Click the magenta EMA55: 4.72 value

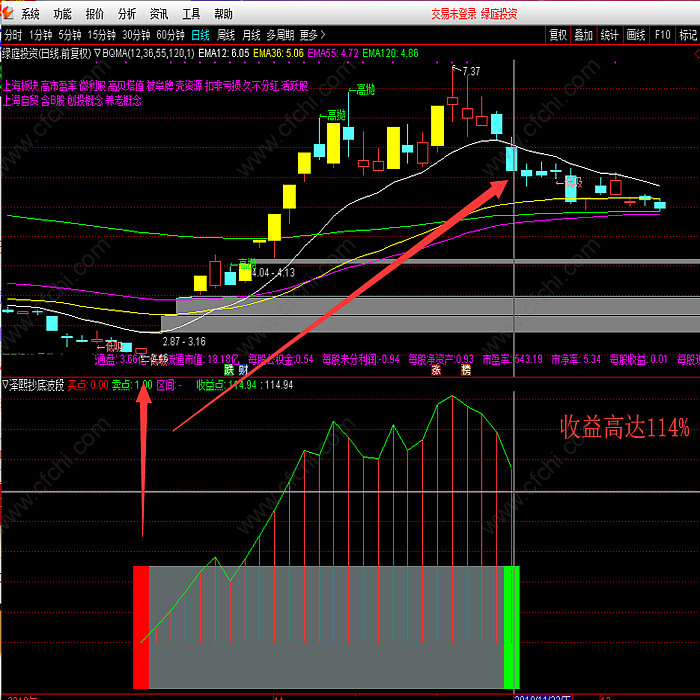(333, 54)
